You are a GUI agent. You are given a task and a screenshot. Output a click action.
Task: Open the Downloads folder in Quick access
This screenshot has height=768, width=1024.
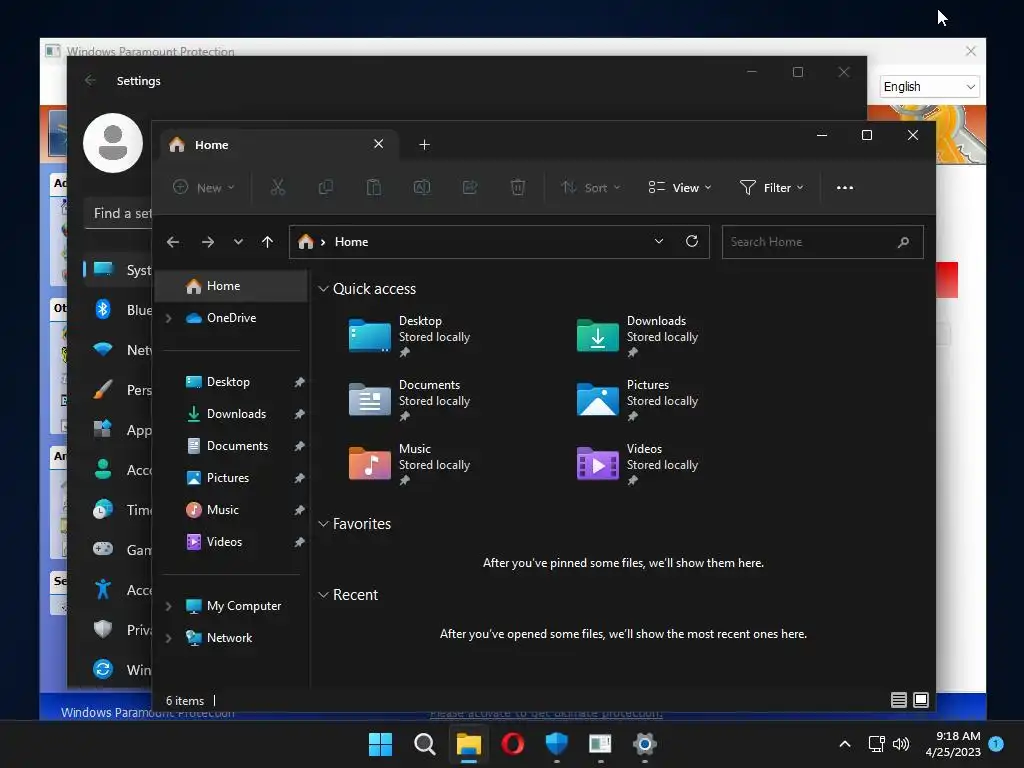click(x=637, y=336)
